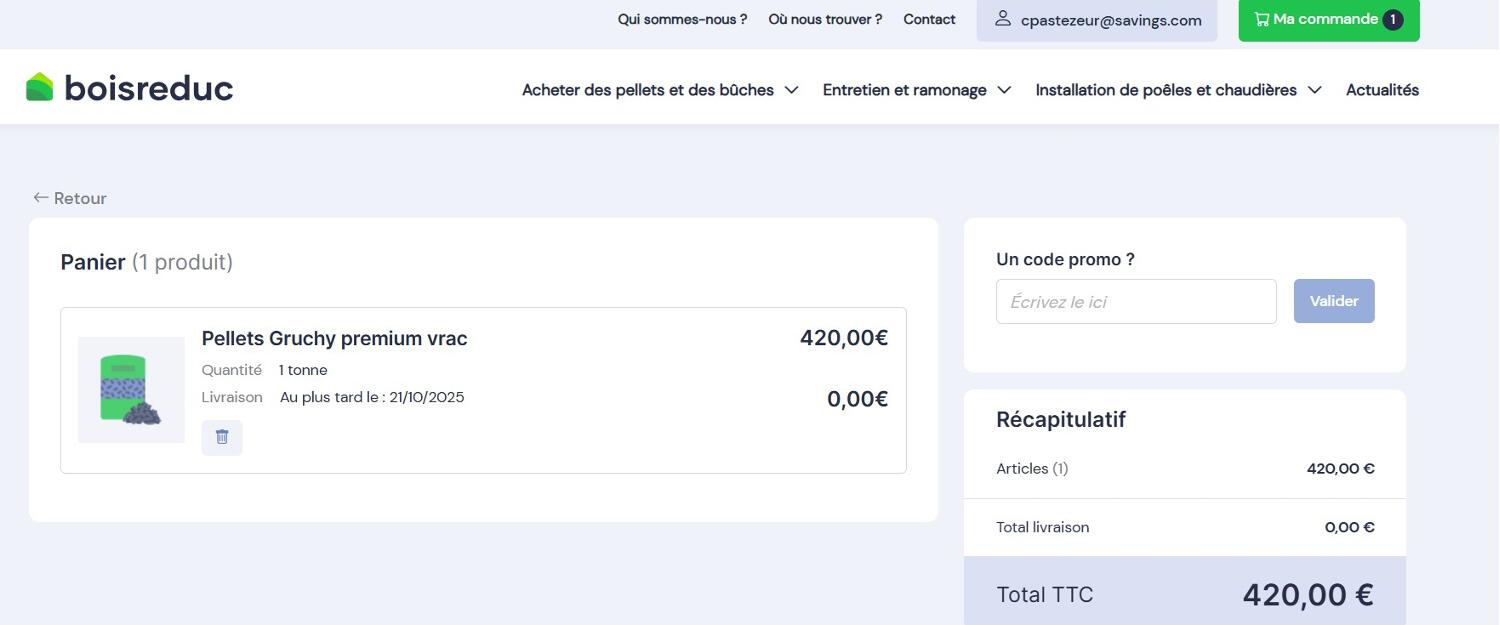Open the Pellets Gruchy premium vrac title
1500x625 pixels.
334,338
